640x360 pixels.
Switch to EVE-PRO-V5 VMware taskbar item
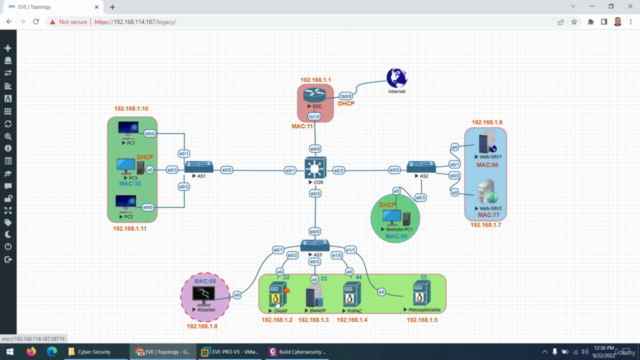point(231,352)
